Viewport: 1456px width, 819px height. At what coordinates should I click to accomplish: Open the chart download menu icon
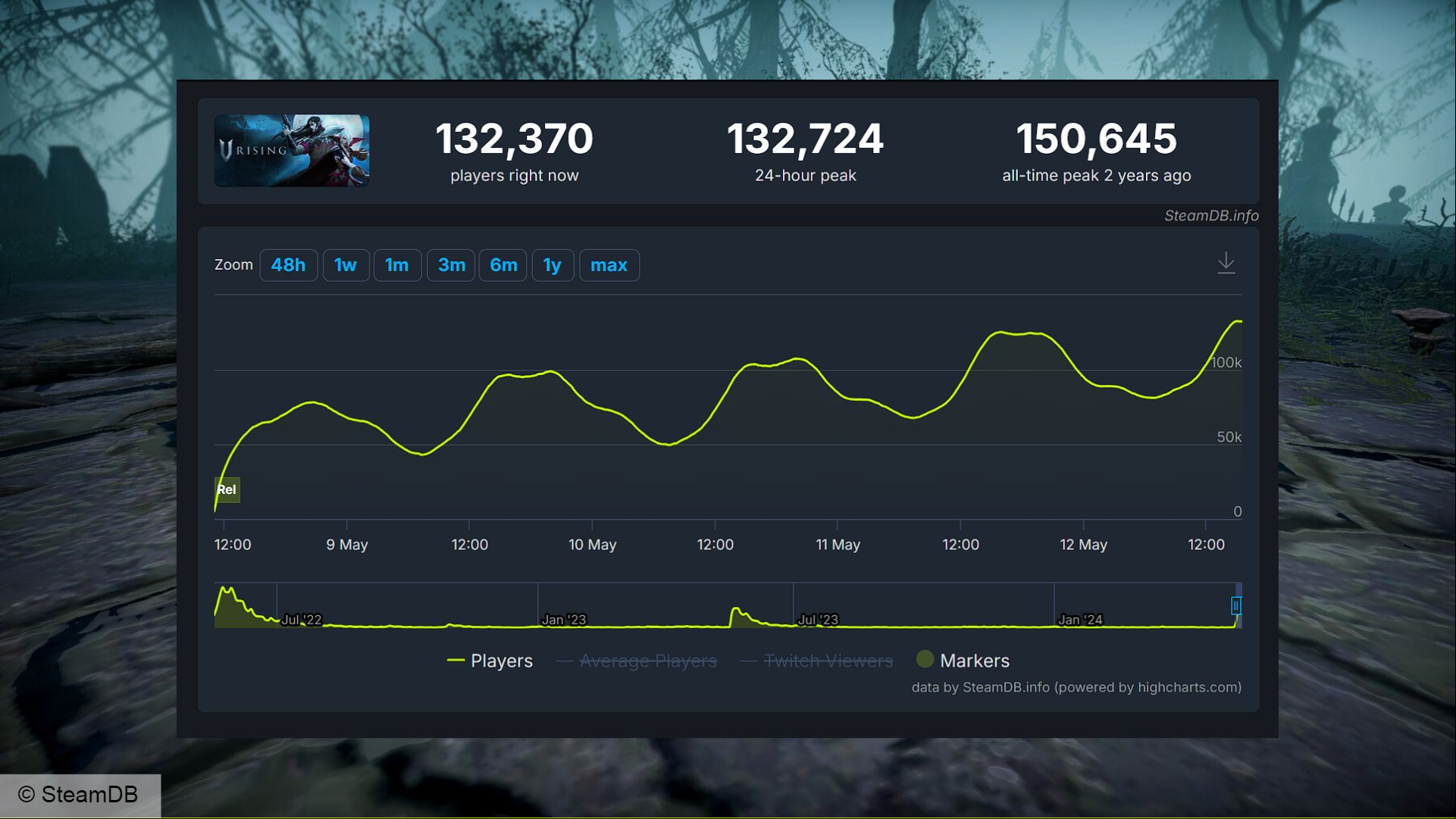pos(1226,264)
